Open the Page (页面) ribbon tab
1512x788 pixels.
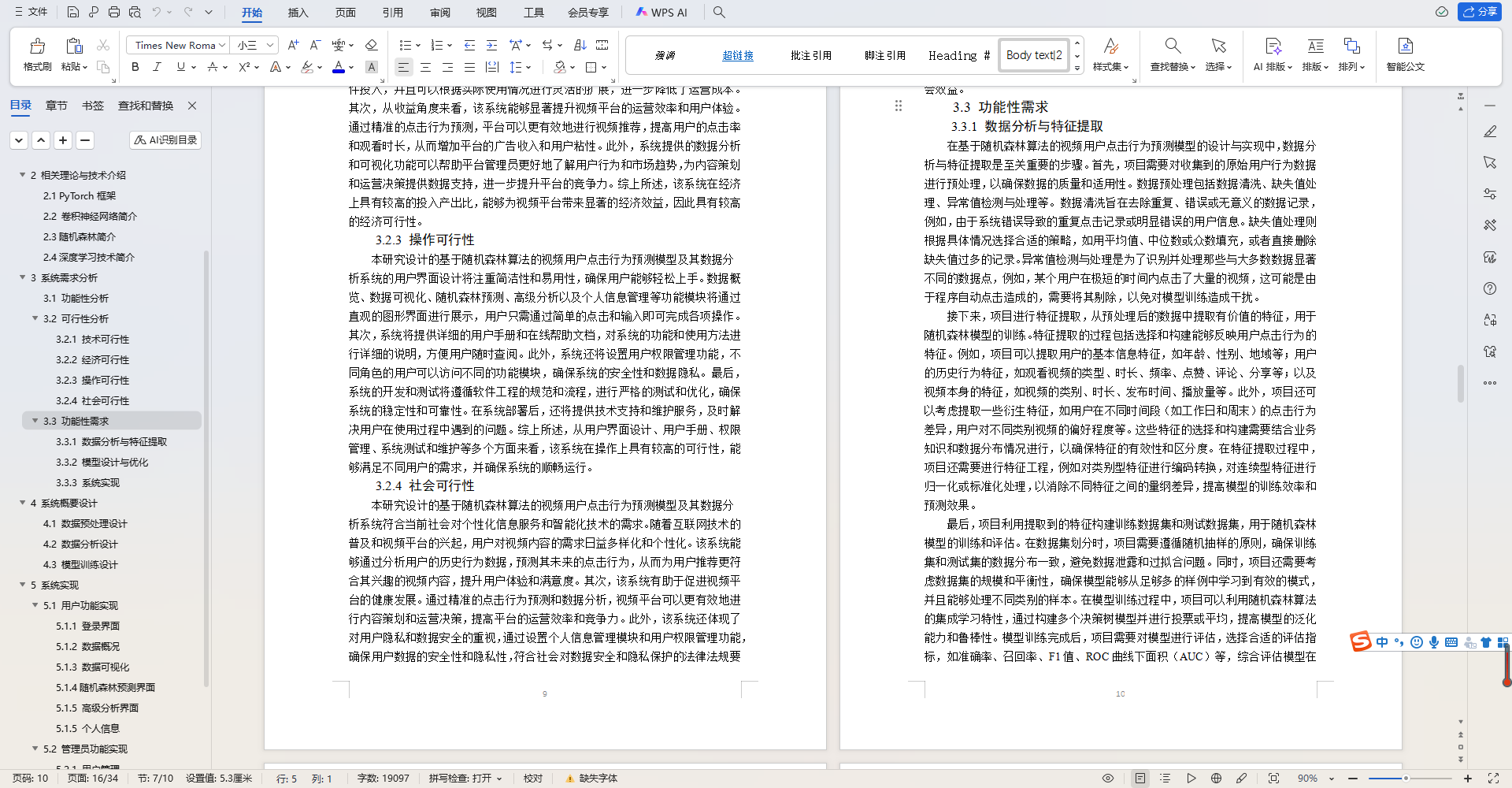(345, 13)
